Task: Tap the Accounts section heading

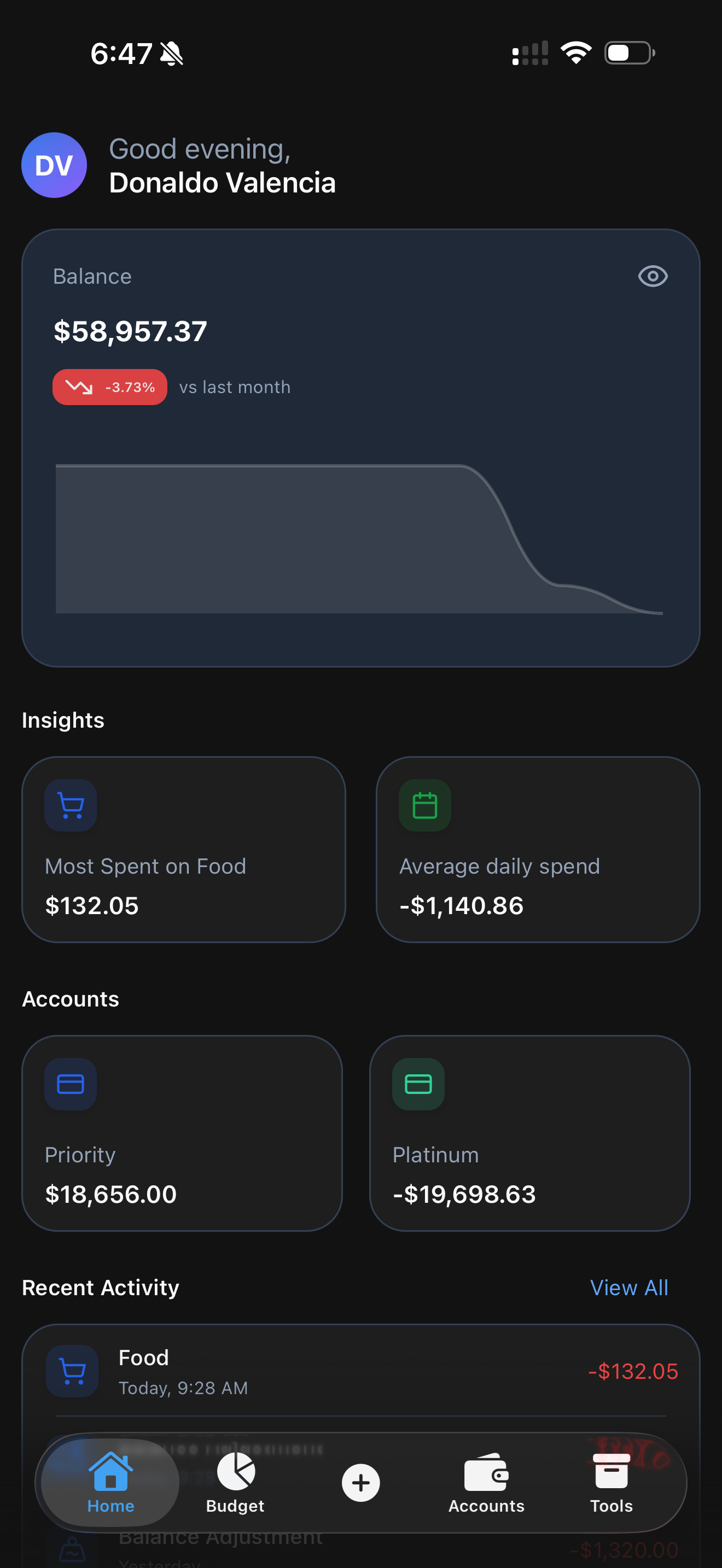Action: (71, 999)
